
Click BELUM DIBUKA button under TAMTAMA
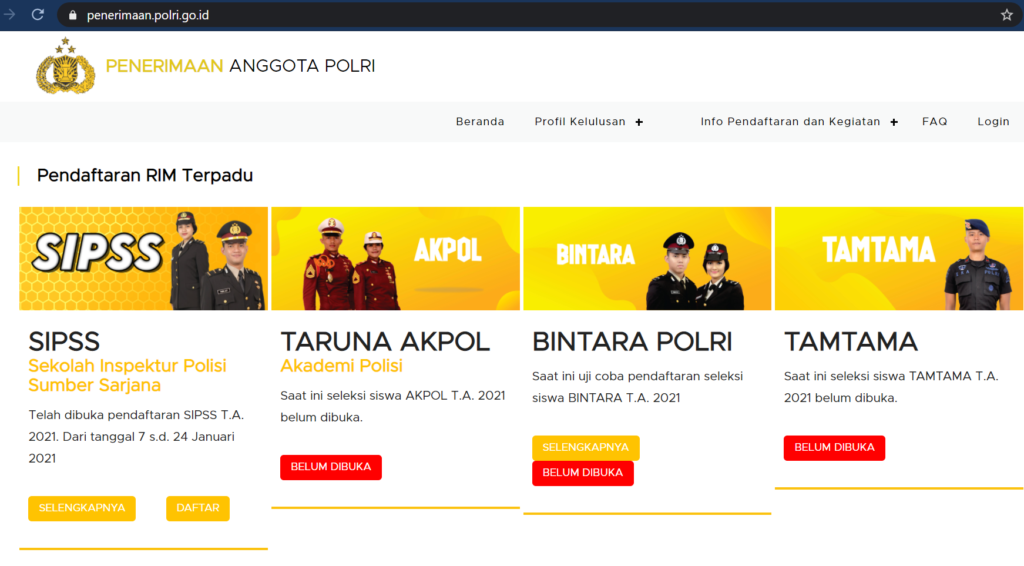(x=834, y=448)
